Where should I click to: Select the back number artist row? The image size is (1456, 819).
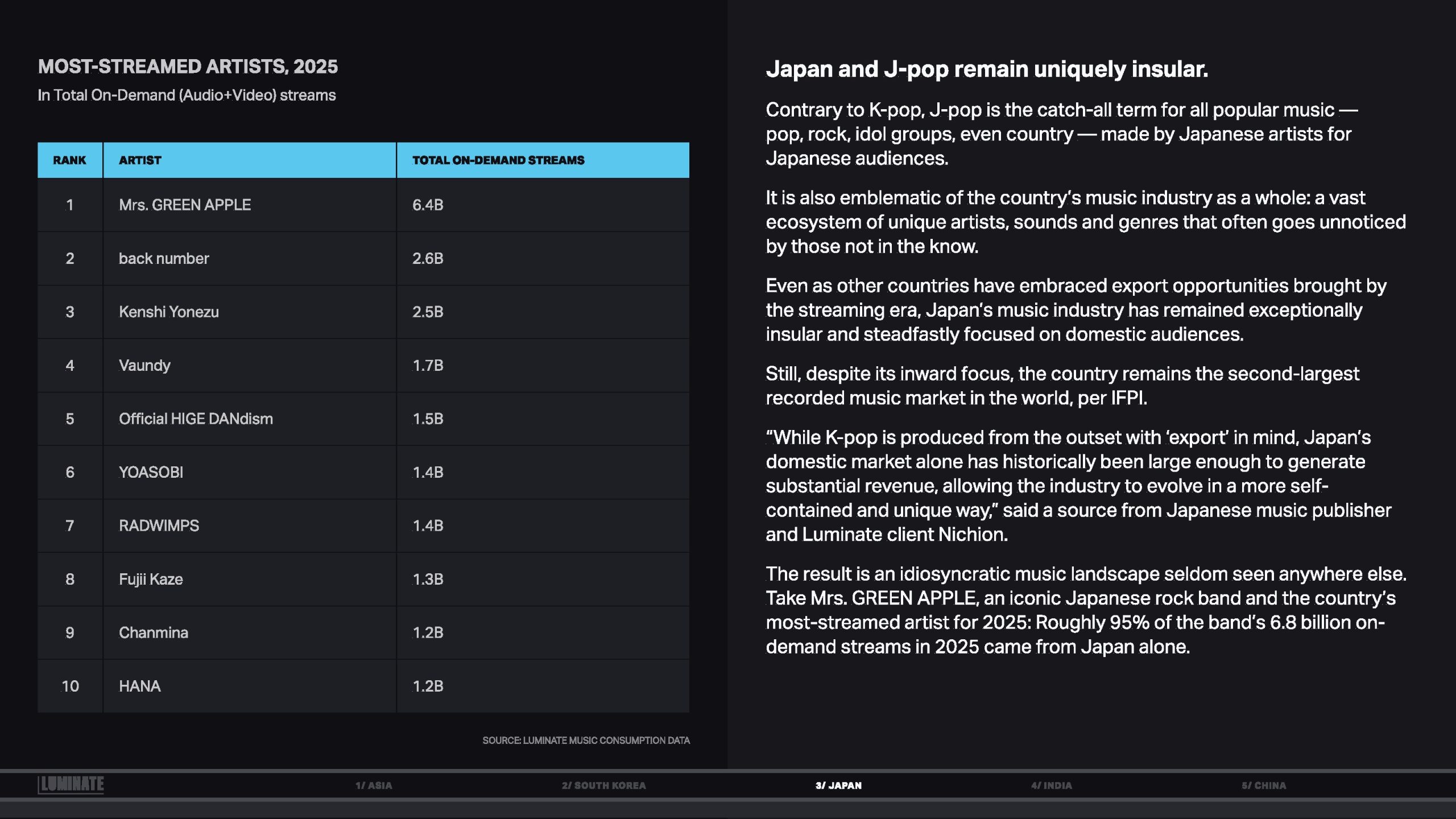pos(164,258)
